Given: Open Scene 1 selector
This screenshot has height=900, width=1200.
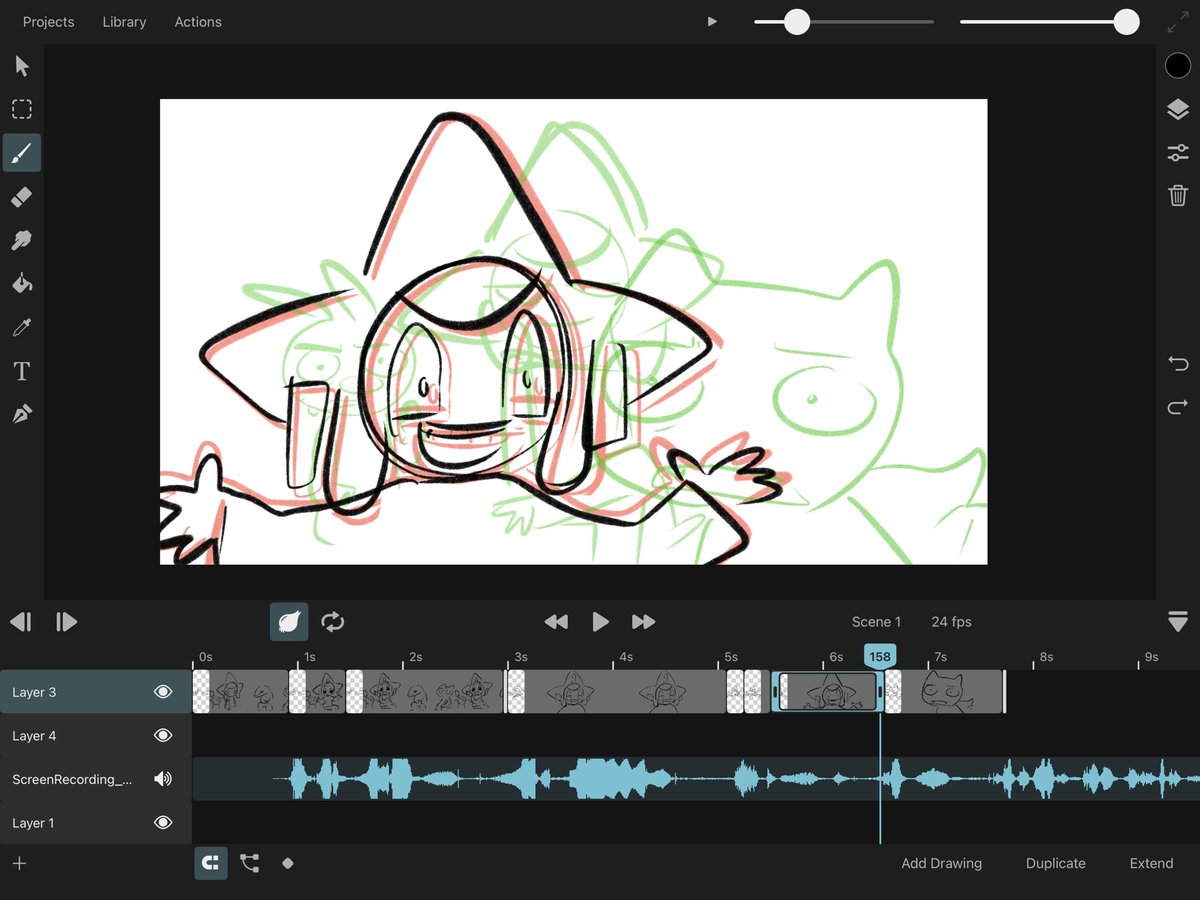Looking at the screenshot, I should (x=876, y=622).
